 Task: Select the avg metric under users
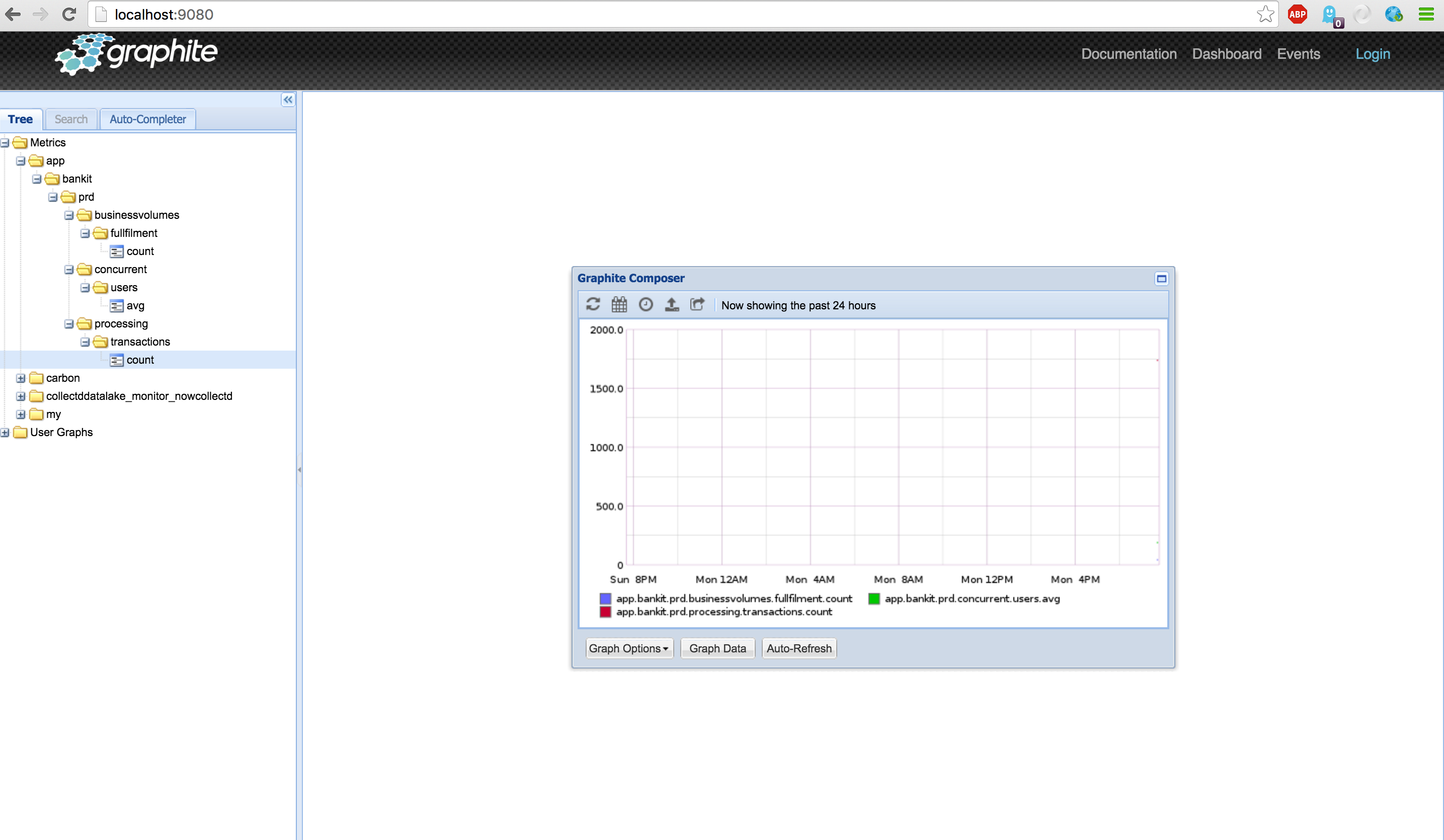coord(135,306)
